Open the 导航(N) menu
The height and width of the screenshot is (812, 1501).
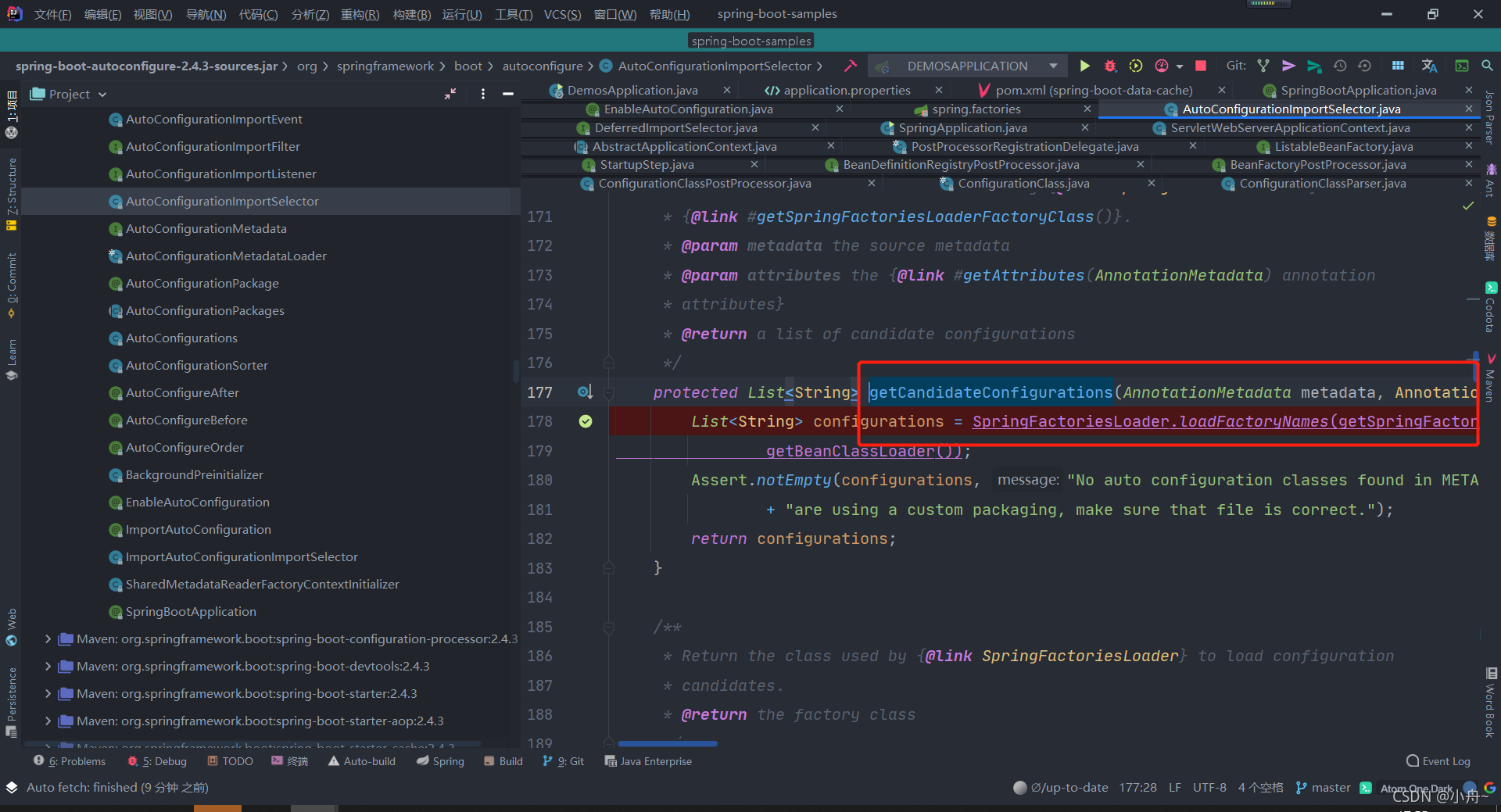(x=206, y=14)
